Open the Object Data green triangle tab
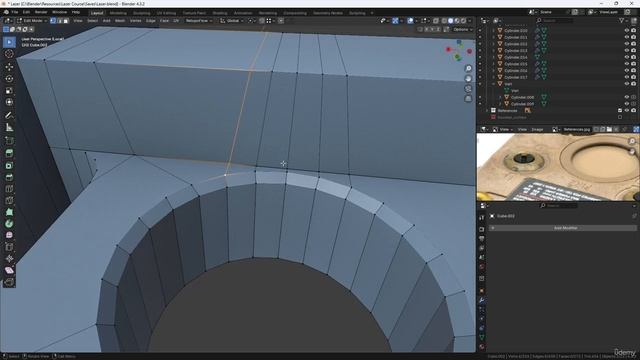 click(x=482, y=337)
